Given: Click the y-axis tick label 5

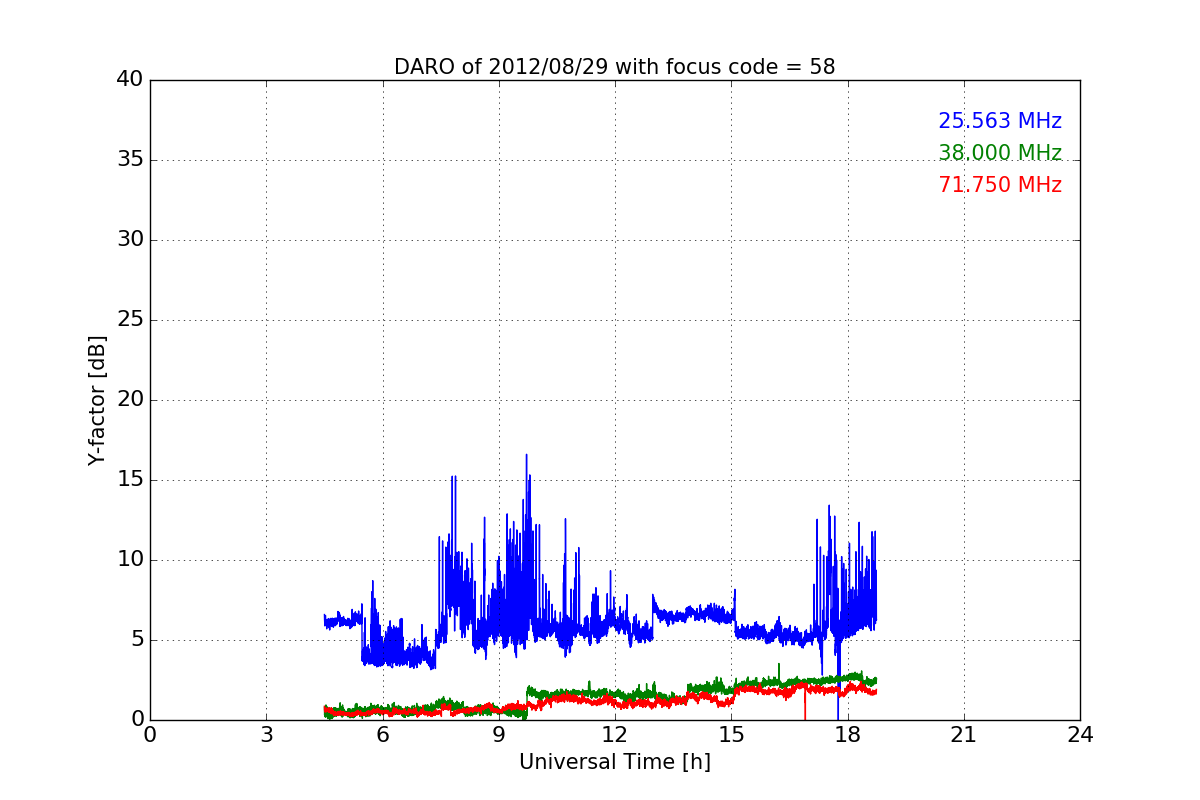Looking at the screenshot, I should pos(136,640).
